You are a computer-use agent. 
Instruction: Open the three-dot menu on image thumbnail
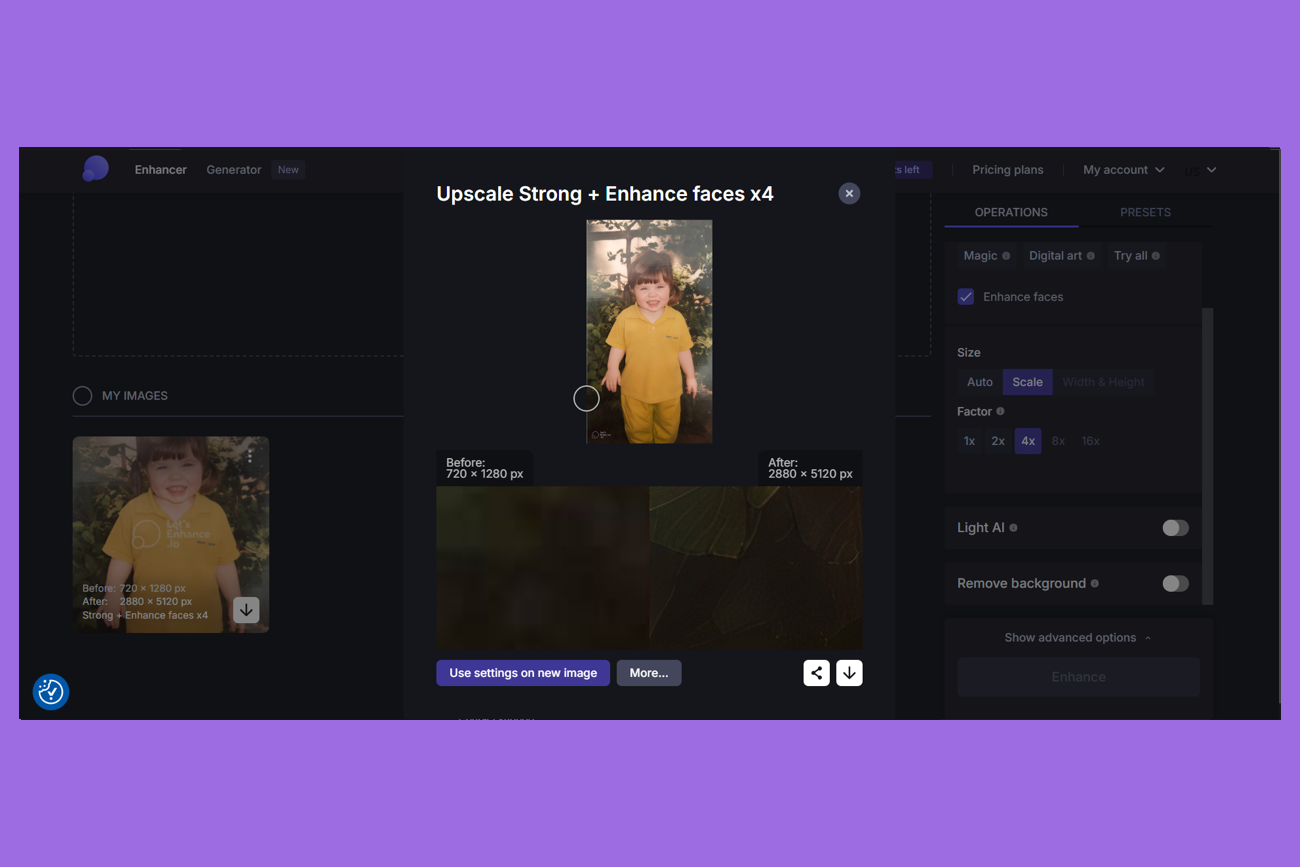click(250, 456)
